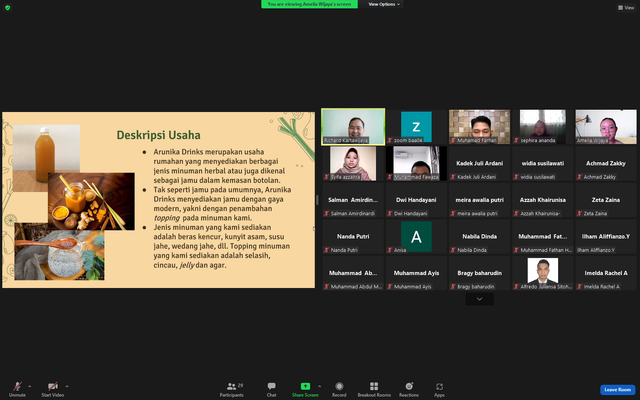Screen dimensions: 640x400
Task: Expand Share Screen options arrow
Action: point(319,386)
